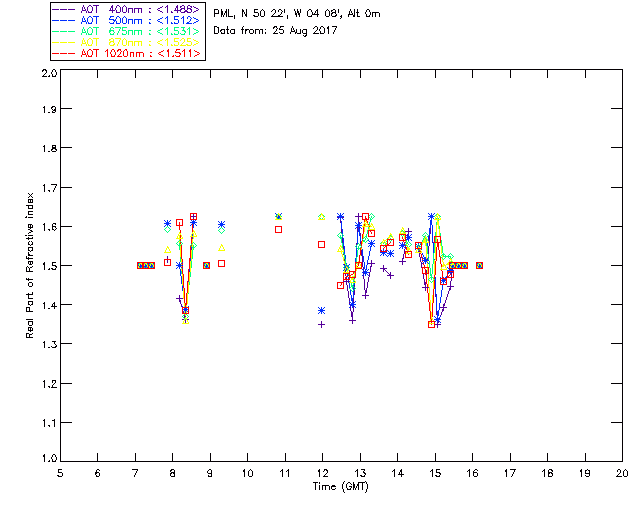The image size is (640, 512).
Task: Select the purple dashed line sample in legend
Action: click(x=64, y=9)
